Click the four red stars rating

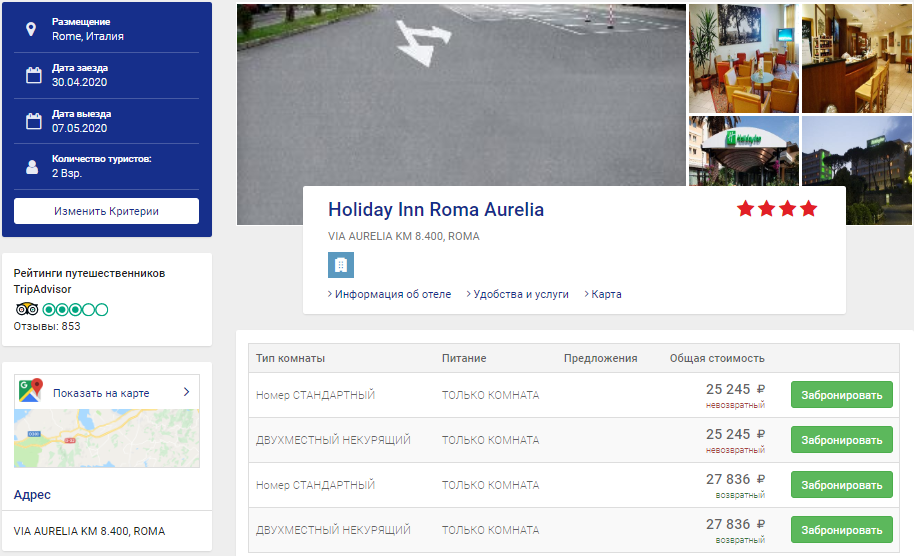pyautogui.click(x=777, y=209)
